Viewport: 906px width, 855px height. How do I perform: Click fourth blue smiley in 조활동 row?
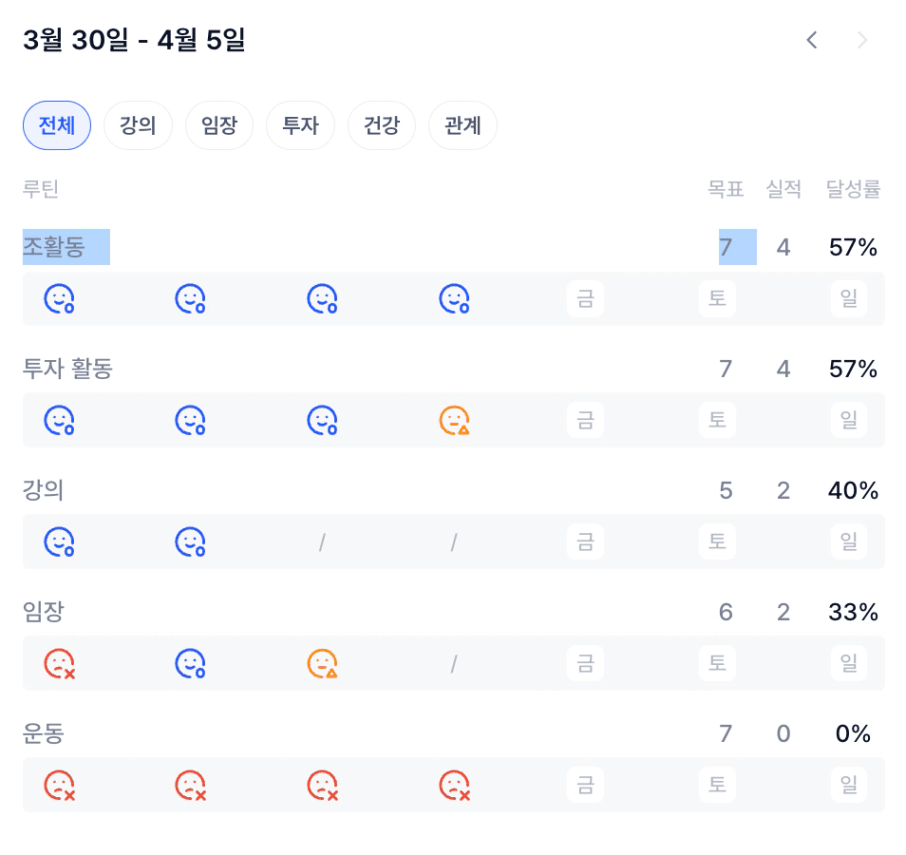pyautogui.click(x=454, y=299)
